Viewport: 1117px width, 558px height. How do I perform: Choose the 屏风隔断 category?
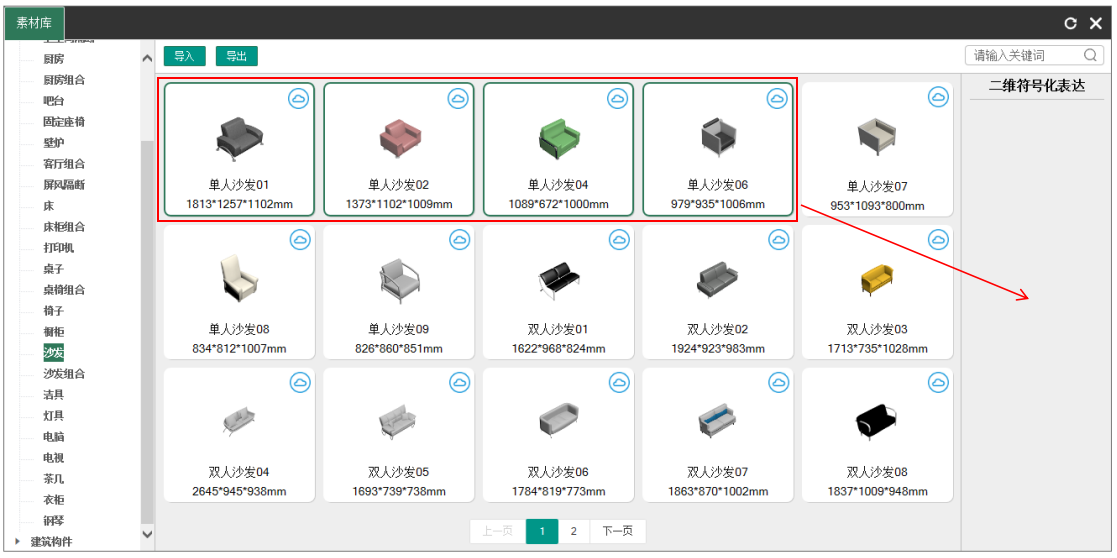(64, 185)
